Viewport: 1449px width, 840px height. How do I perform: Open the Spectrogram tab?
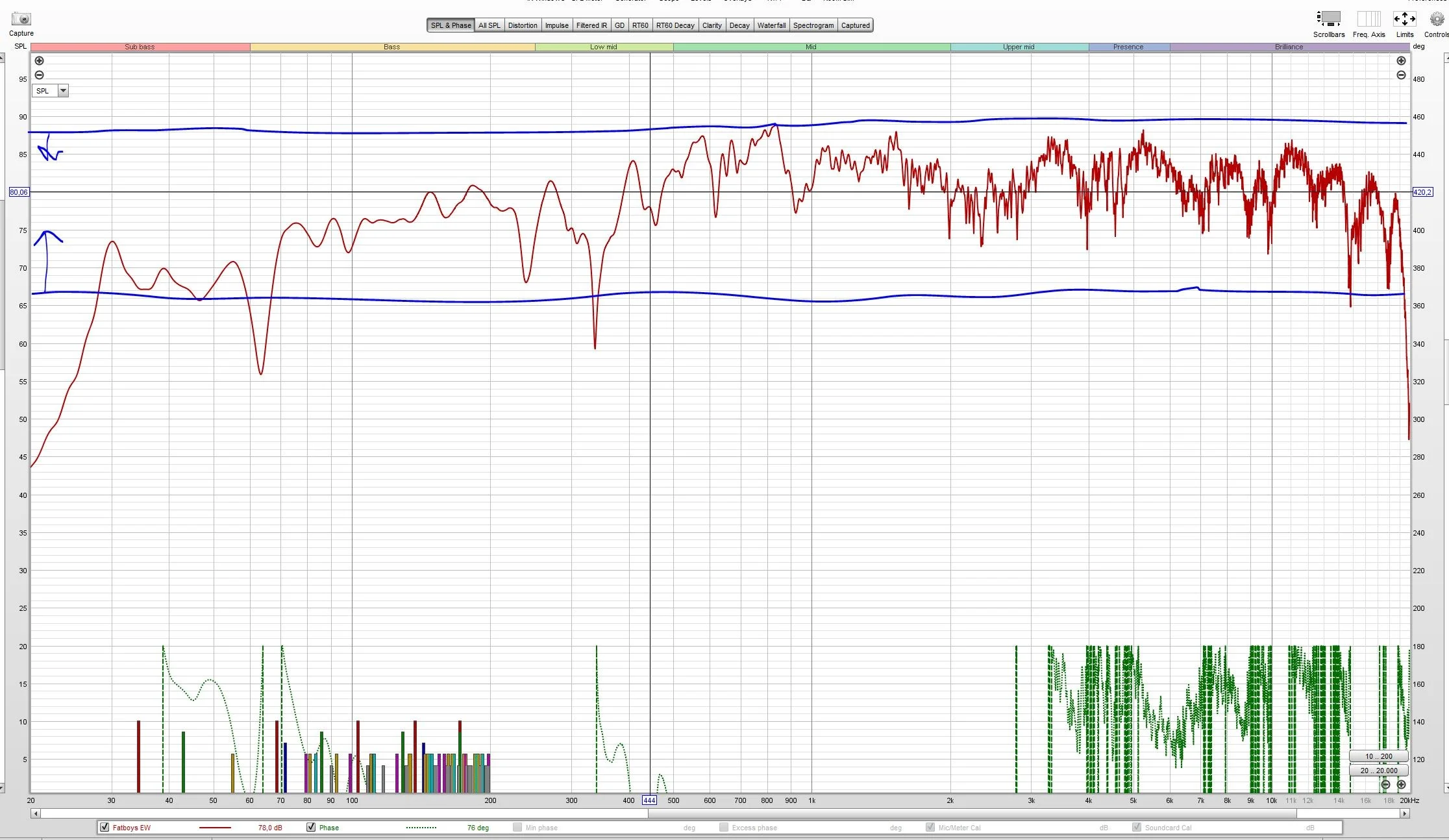[x=813, y=25]
